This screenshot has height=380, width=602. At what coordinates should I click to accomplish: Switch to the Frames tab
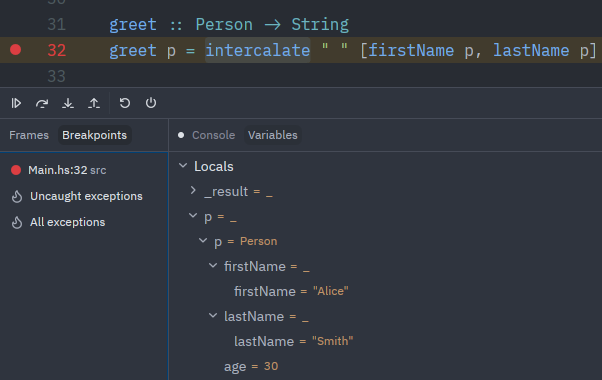(x=29, y=135)
